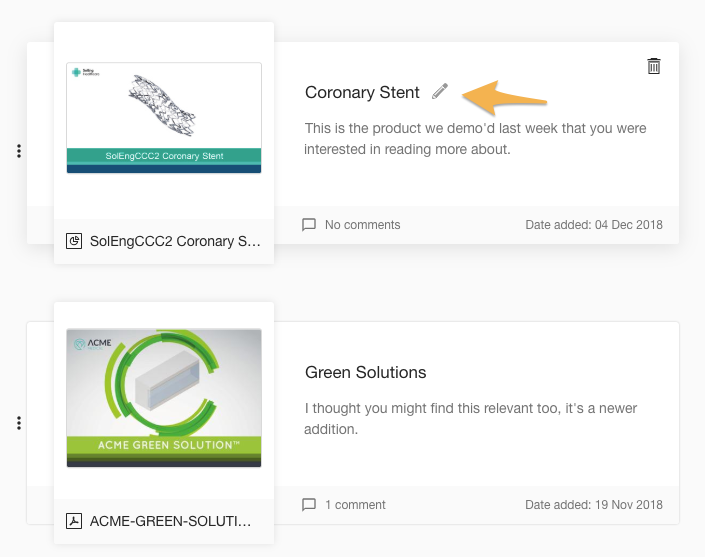The image size is (705, 557).
Task: Click the Green Solutions title
Action: (366, 372)
